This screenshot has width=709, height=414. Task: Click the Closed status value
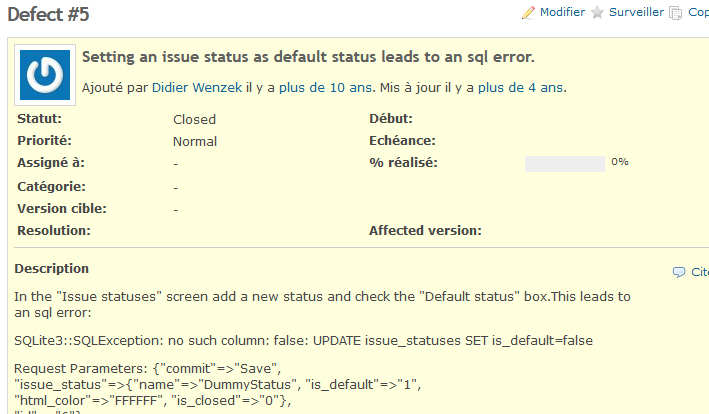194,119
